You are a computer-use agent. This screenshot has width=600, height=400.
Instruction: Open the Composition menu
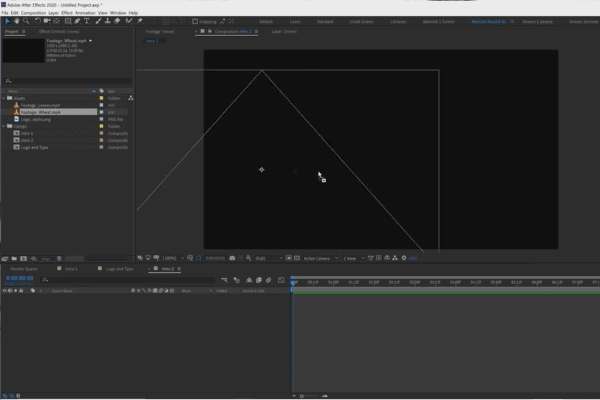[x=33, y=13]
